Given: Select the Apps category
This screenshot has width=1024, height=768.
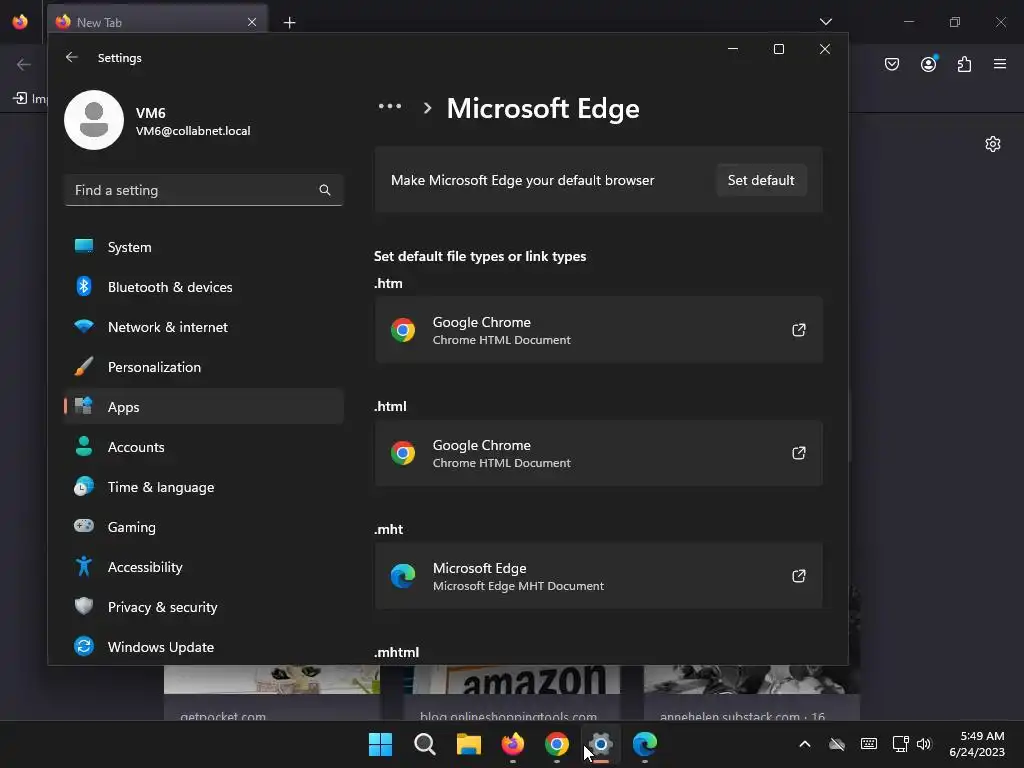Looking at the screenshot, I should tap(204, 407).
